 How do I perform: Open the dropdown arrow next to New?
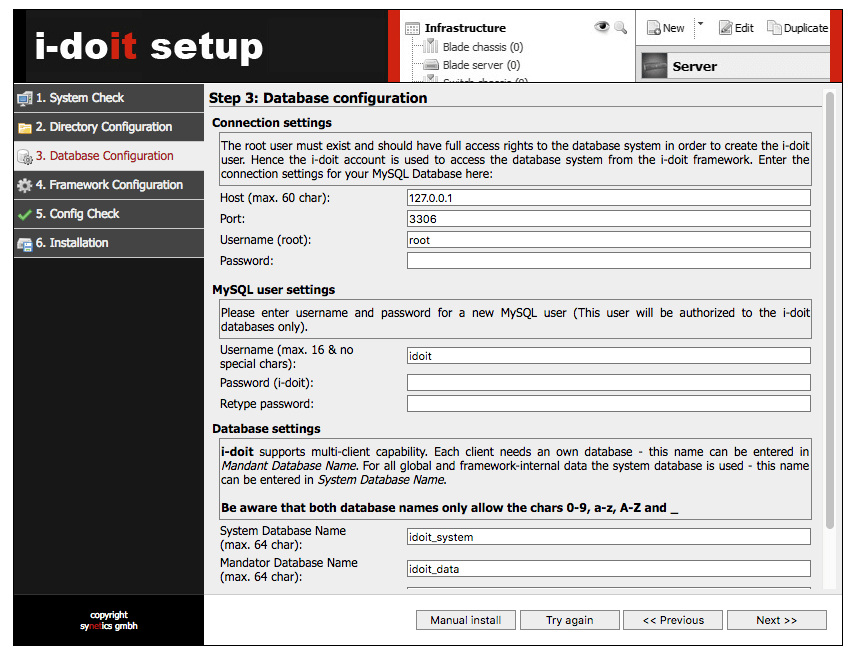tap(700, 24)
